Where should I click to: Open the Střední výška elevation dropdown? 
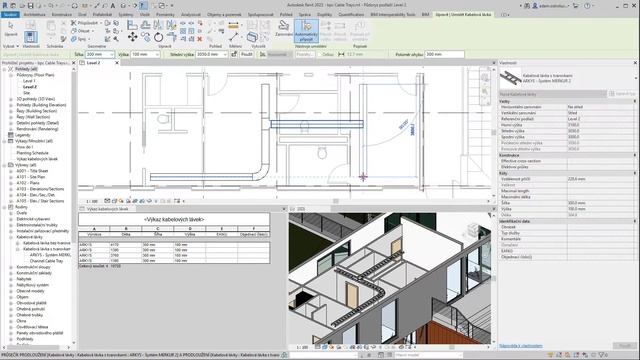[x=224, y=54]
